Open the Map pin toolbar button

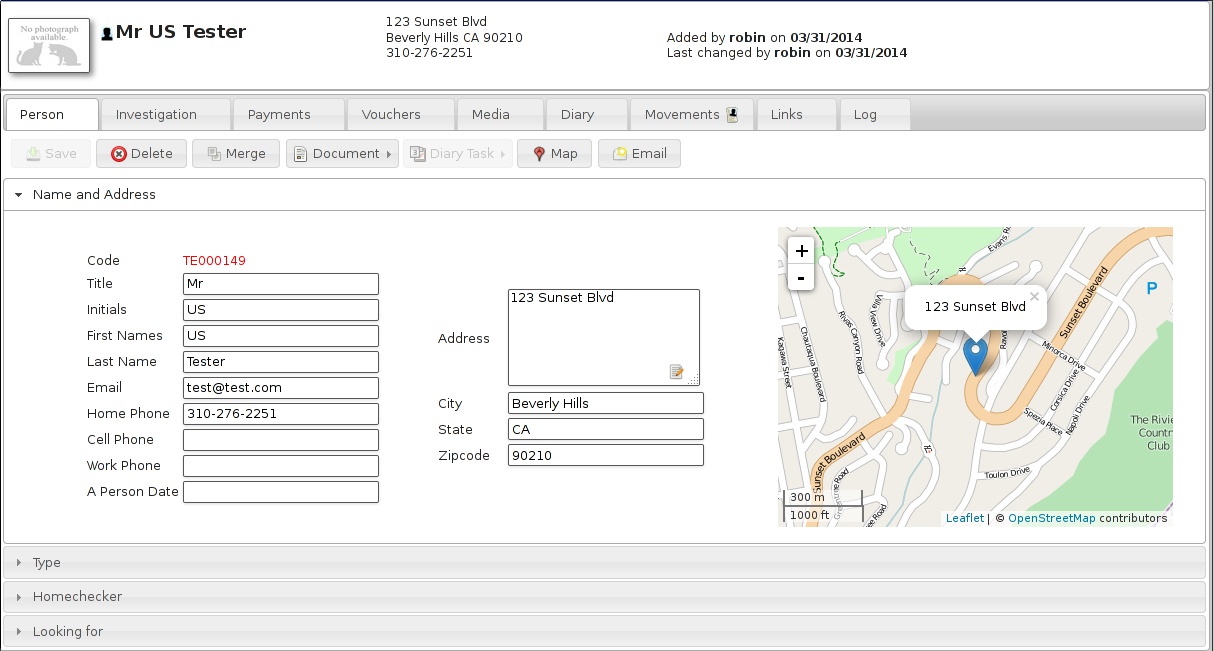pyautogui.click(x=554, y=154)
